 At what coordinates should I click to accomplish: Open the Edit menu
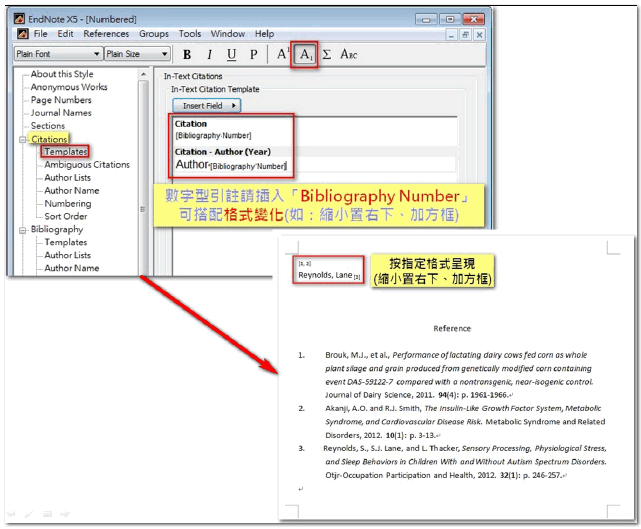65,34
